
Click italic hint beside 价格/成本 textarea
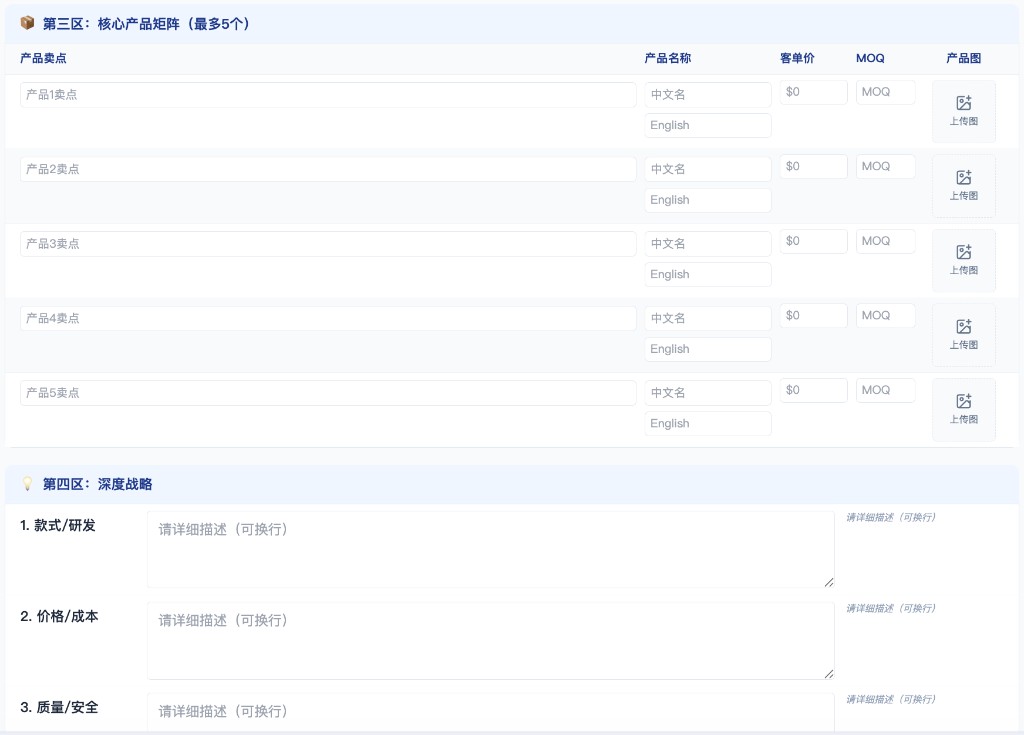891,608
